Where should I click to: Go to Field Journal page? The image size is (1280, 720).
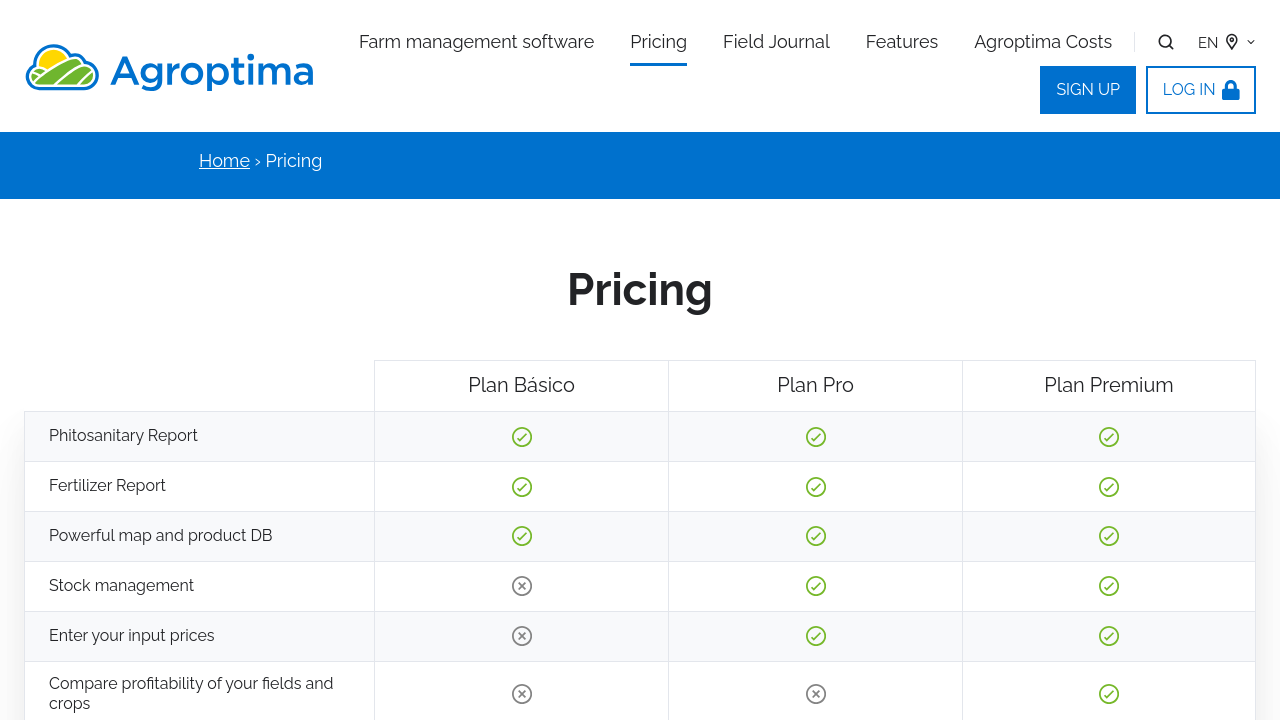point(776,42)
